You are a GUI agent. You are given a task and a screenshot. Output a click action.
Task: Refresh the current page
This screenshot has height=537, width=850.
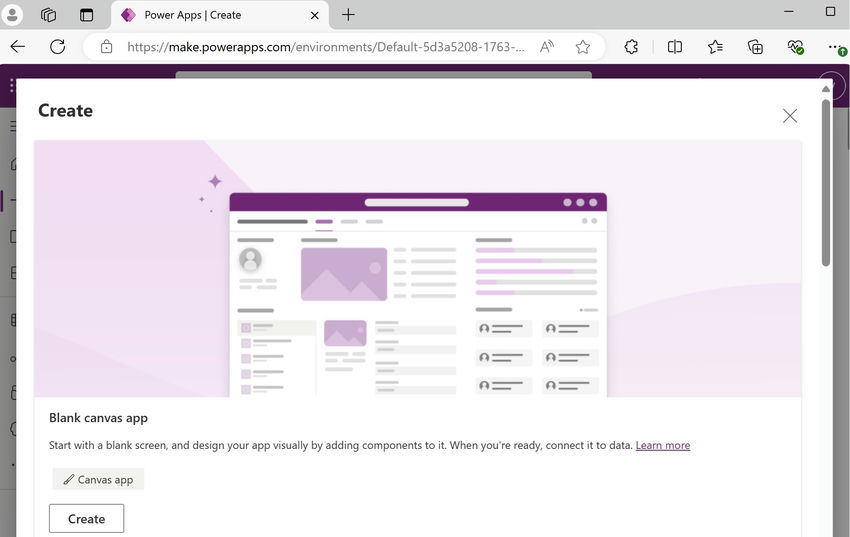(57, 47)
